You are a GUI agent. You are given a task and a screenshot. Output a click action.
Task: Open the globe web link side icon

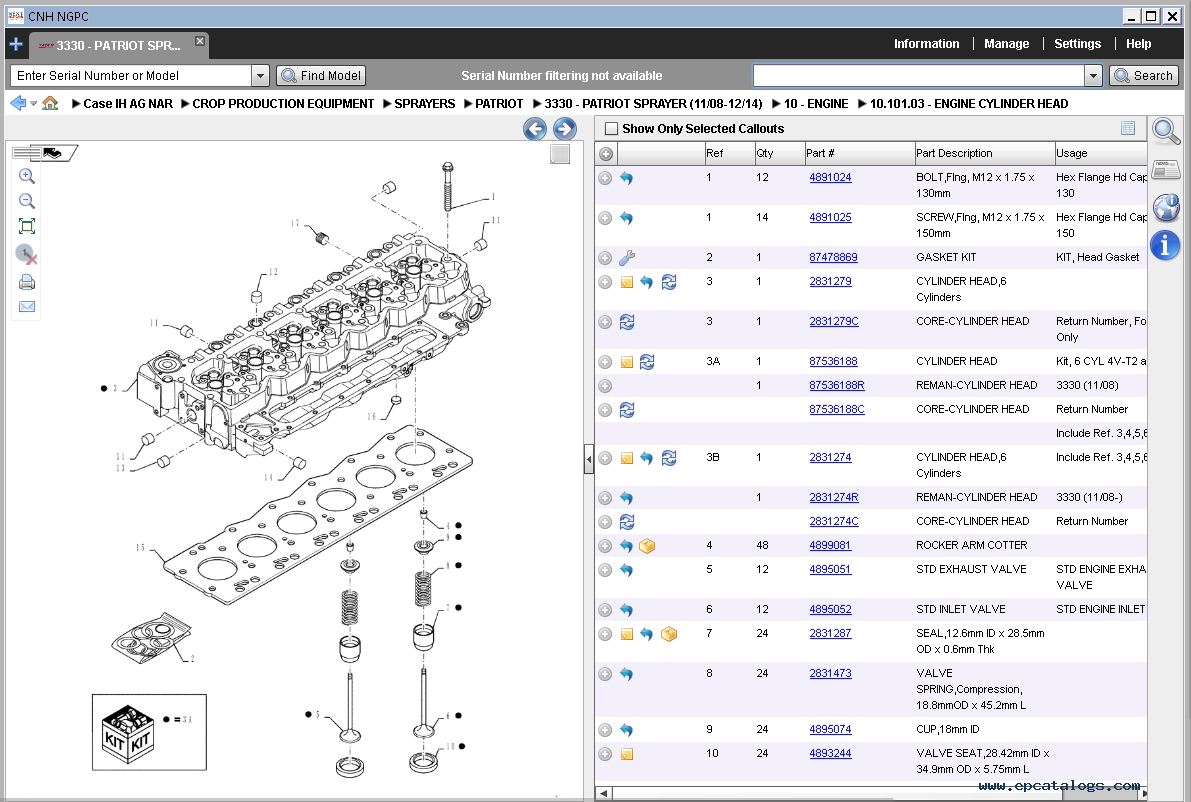click(1166, 207)
